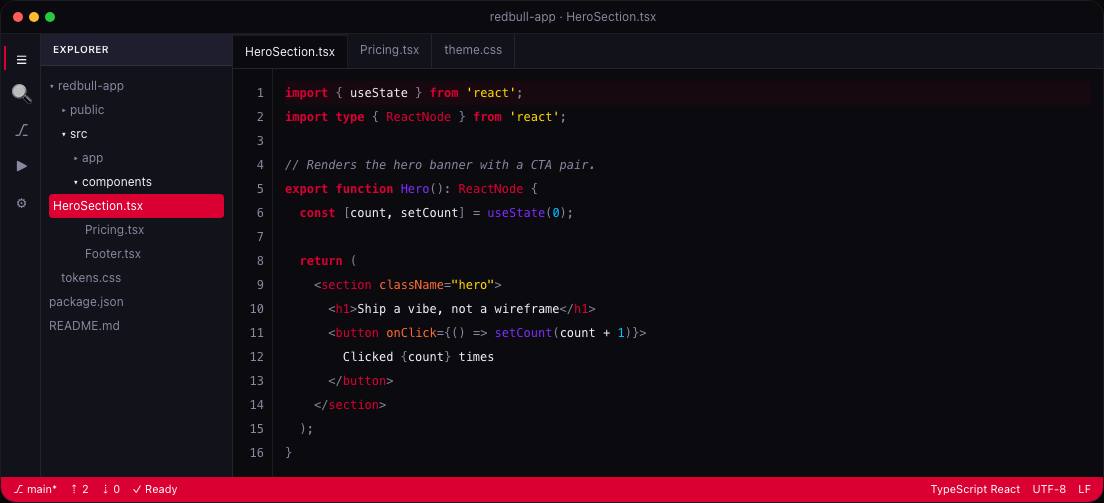Click the return keyword on line 8
Viewport: 1104px width, 503px height.
[x=321, y=261]
